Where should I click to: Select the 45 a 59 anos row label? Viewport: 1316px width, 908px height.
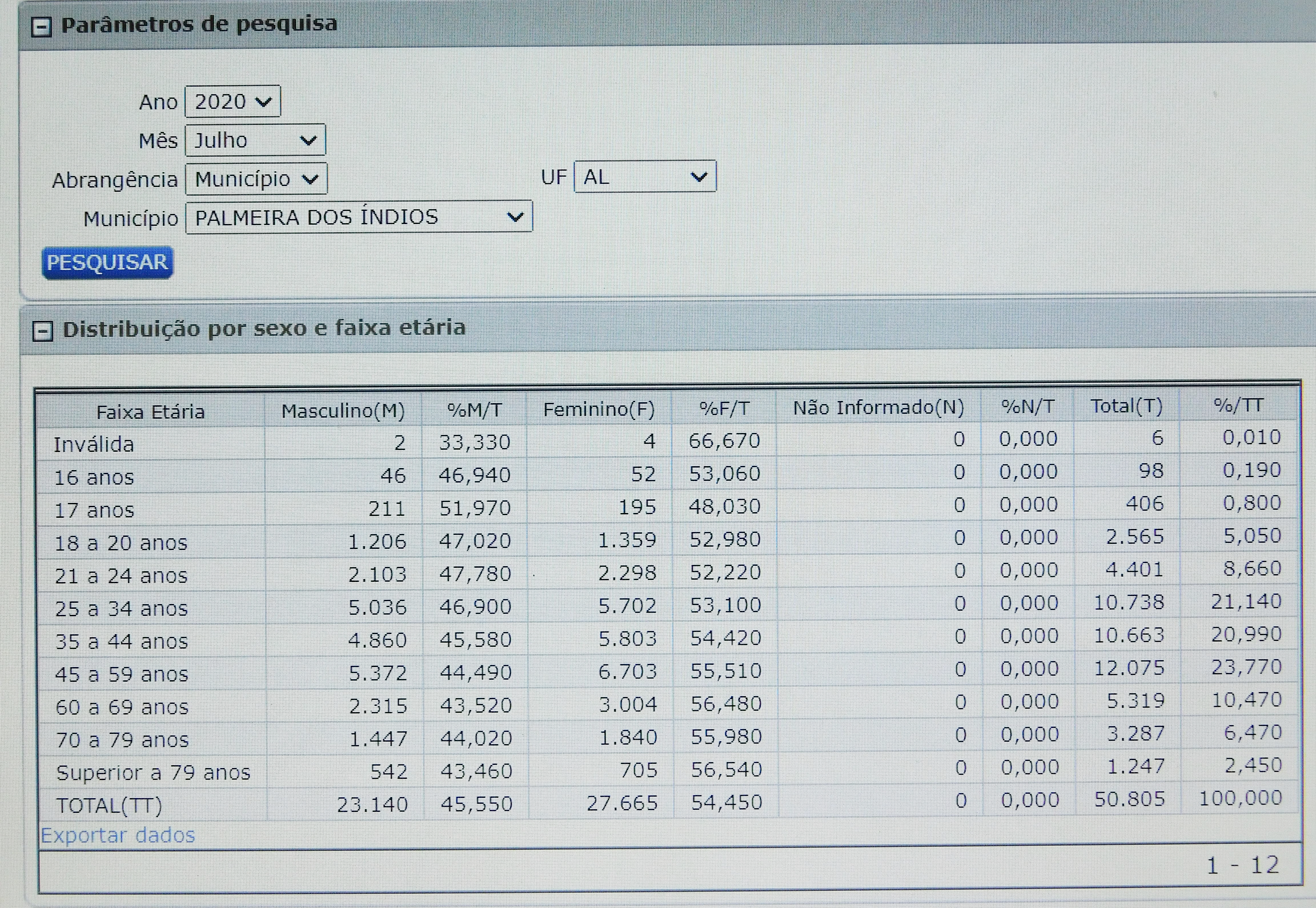coord(121,674)
